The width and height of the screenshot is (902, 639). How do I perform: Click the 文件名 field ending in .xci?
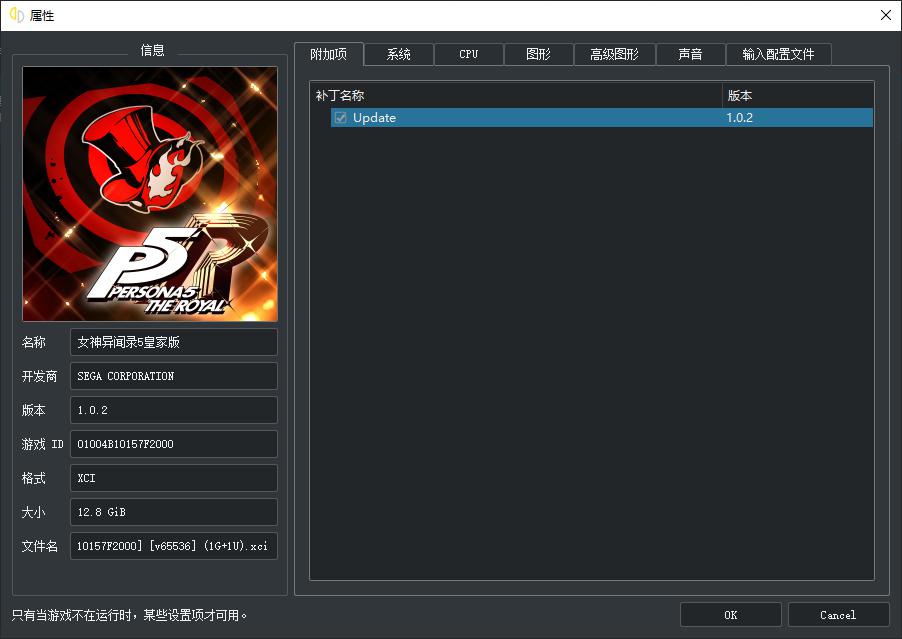[x=174, y=546]
